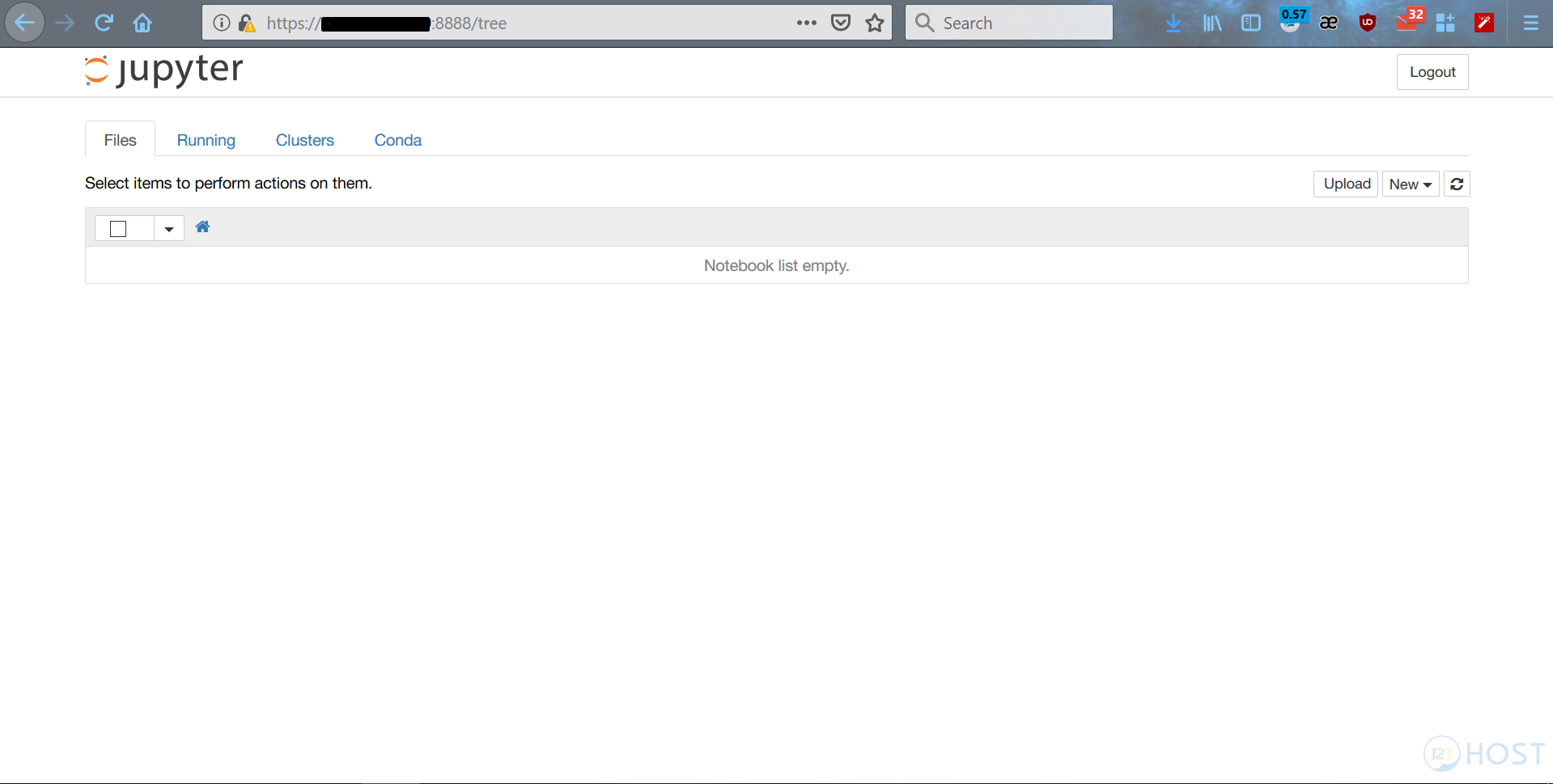Toggle the browser sidebar view
The height and width of the screenshot is (784, 1553).
(x=1250, y=23)
